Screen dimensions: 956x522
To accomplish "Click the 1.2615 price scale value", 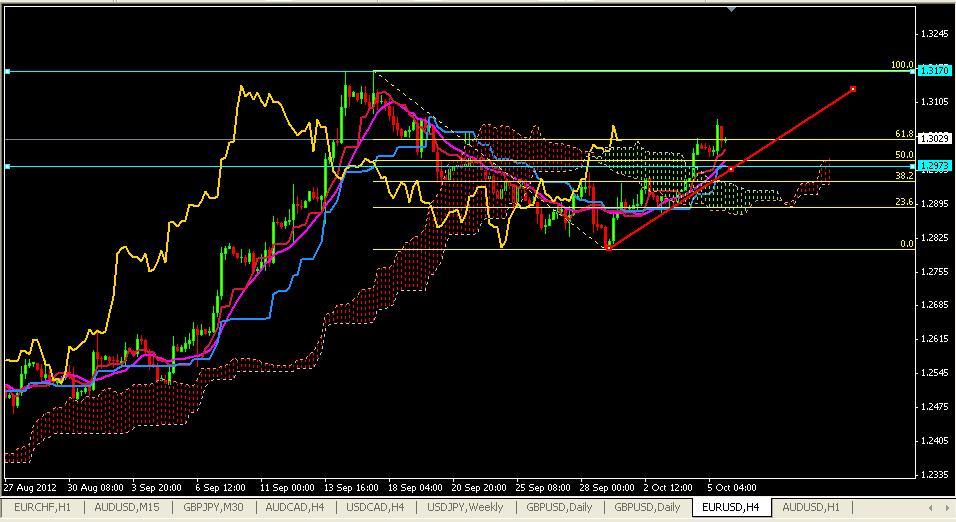I will (x=935, y=339).
